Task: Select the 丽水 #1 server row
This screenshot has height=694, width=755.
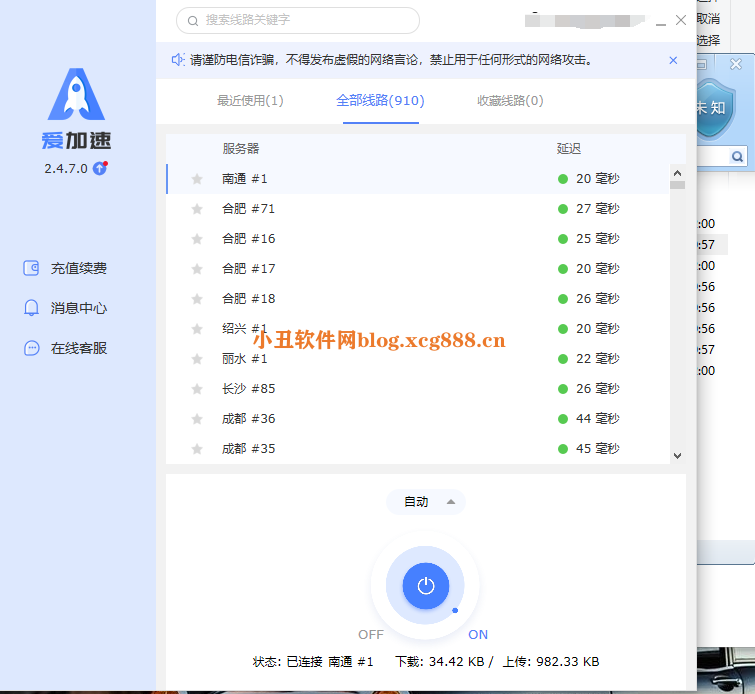Action: point(418,359)
